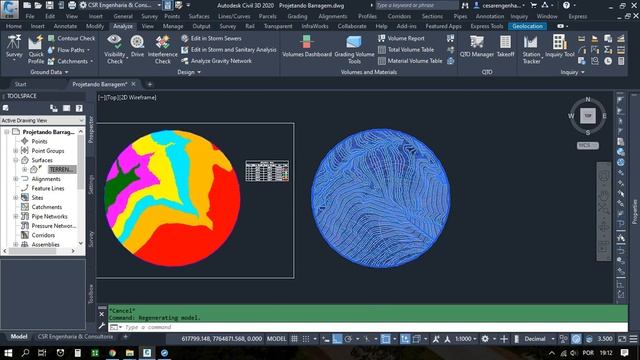Open the Active Drawing View dropdown
The width and height of the screenshot is (640, 360).
[x=42, y=120]
